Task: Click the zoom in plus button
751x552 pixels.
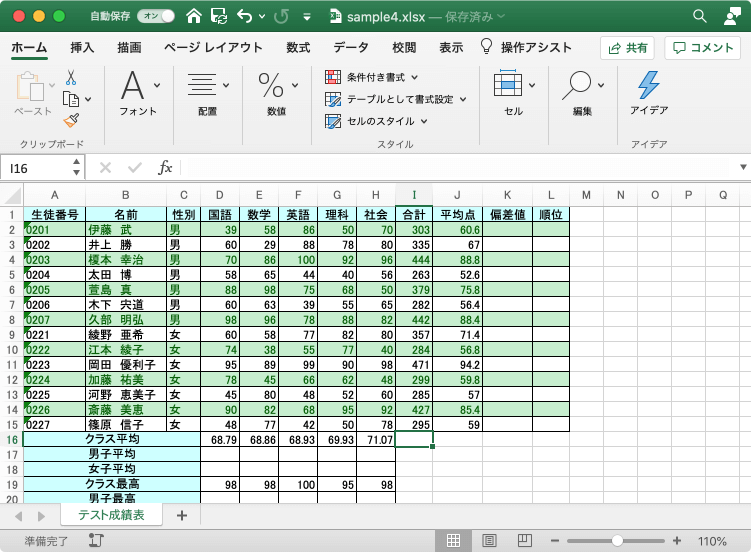Action: (677, 541)
